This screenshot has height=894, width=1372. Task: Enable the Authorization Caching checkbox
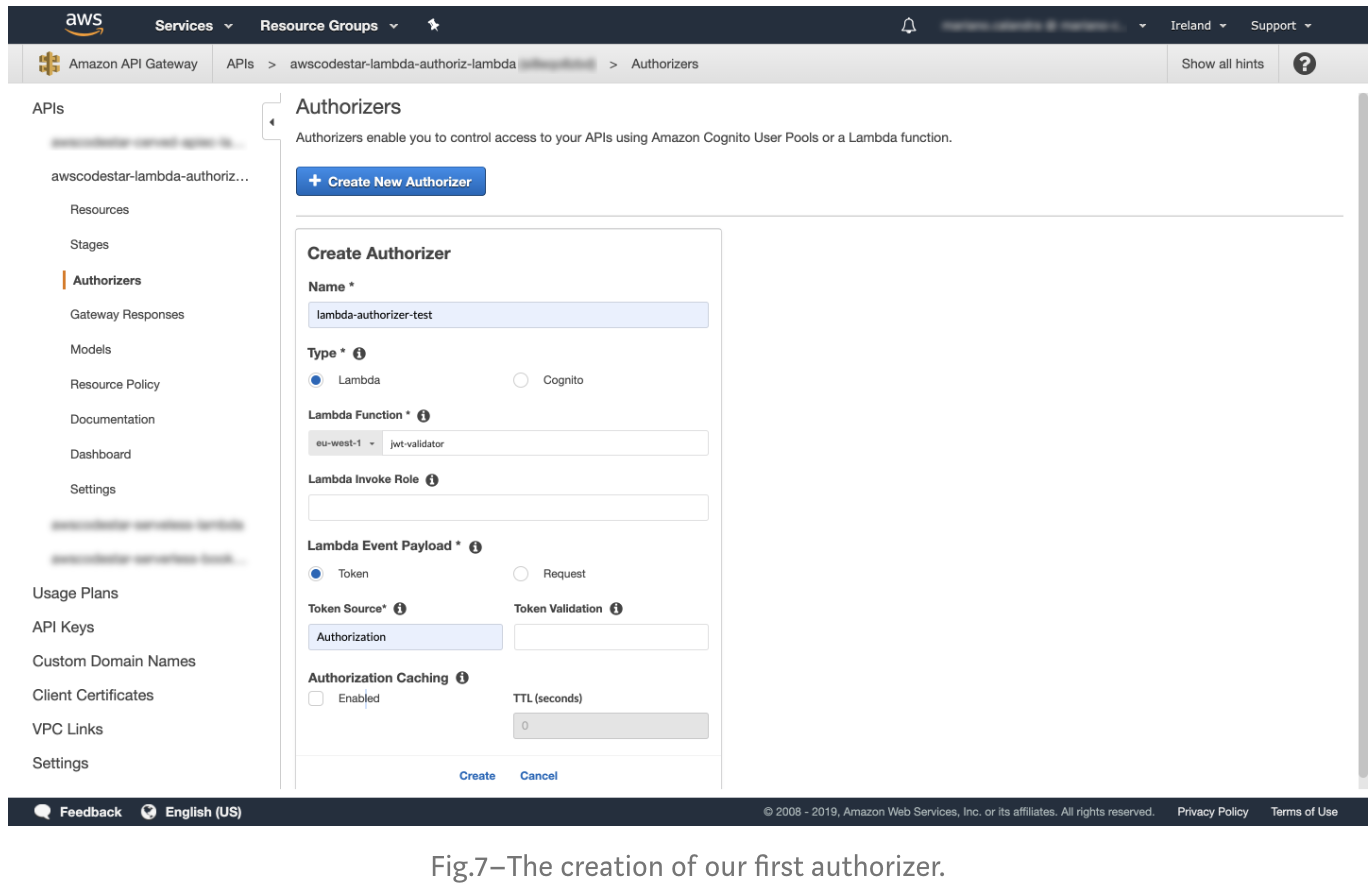(x=316, y=699)
